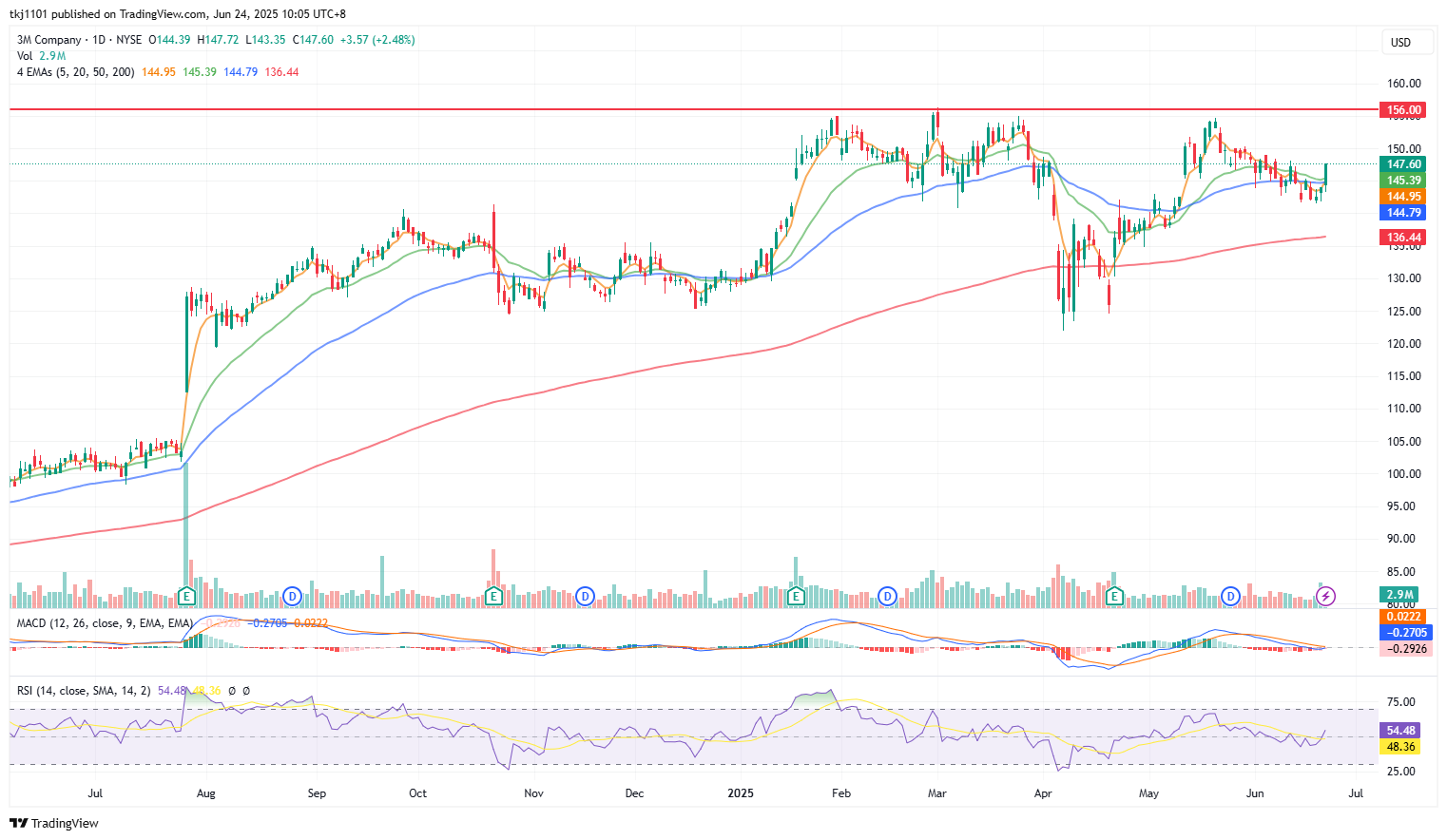Image resolution: width=1447 pixels, height=840 pixels.
Task: Click the green 145.39 axis price label
Action: [x=1403, y=181]
